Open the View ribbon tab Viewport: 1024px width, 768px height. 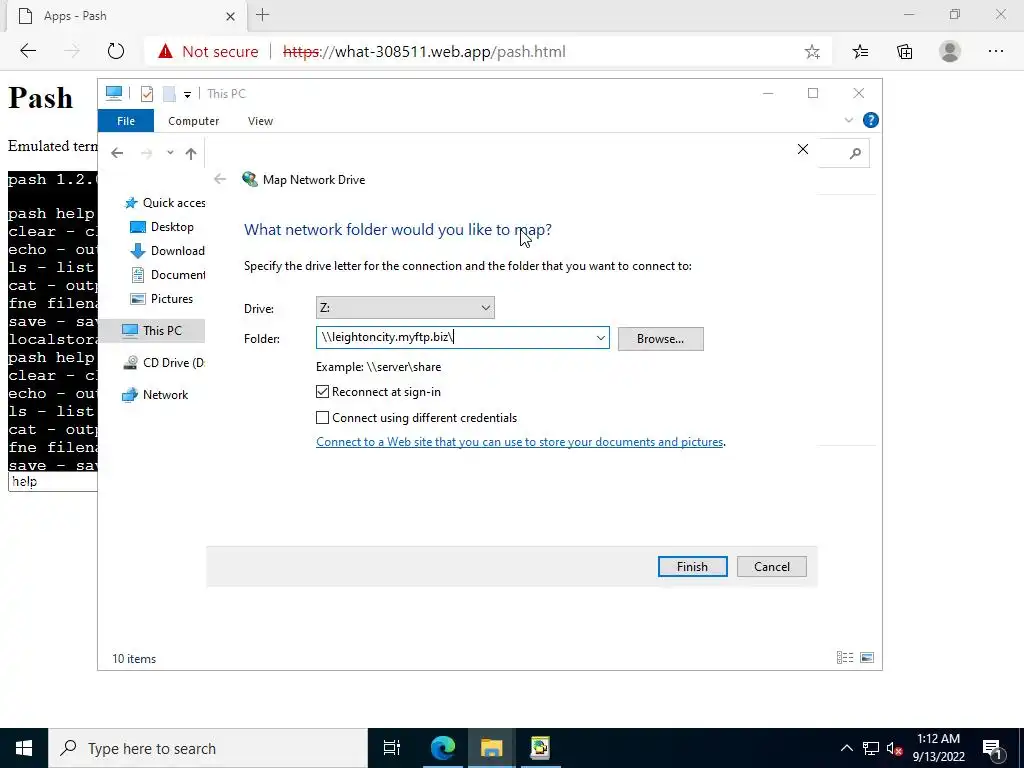pyautogui.click(x=260, y=121)
